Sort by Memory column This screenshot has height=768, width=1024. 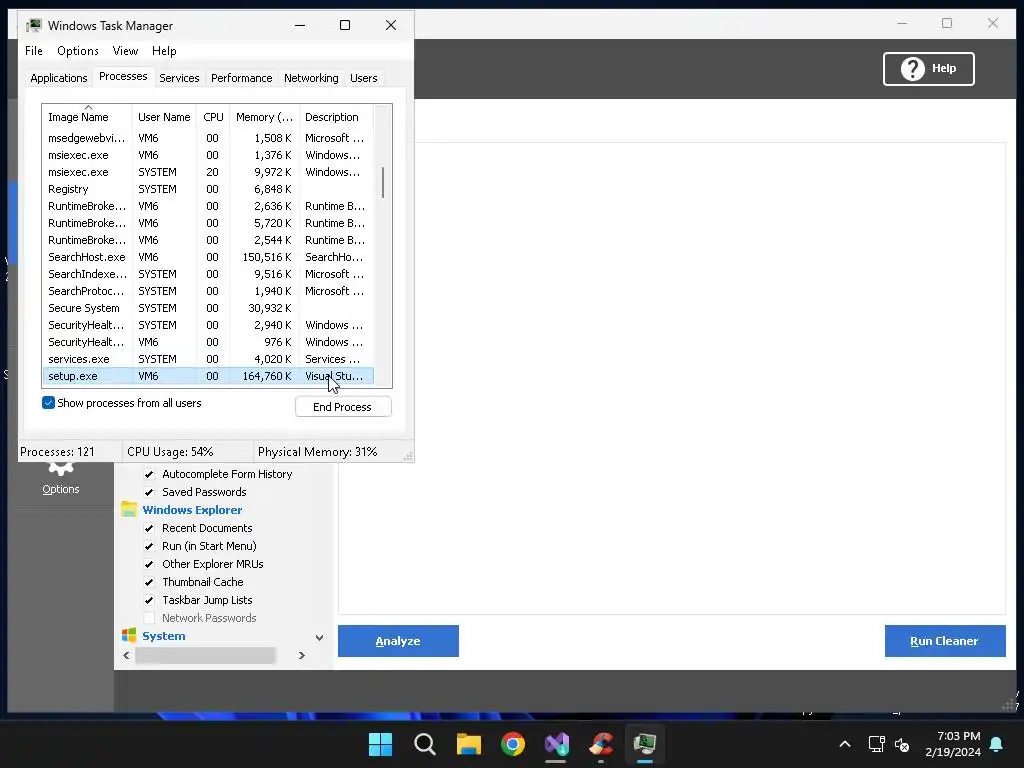[x=264, y=117]
